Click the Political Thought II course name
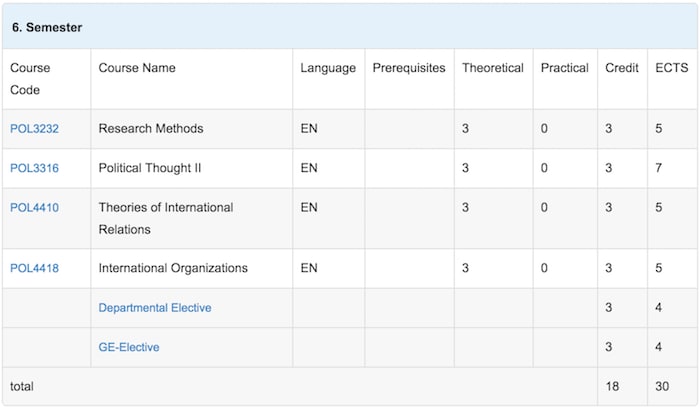 click(150, 168)
